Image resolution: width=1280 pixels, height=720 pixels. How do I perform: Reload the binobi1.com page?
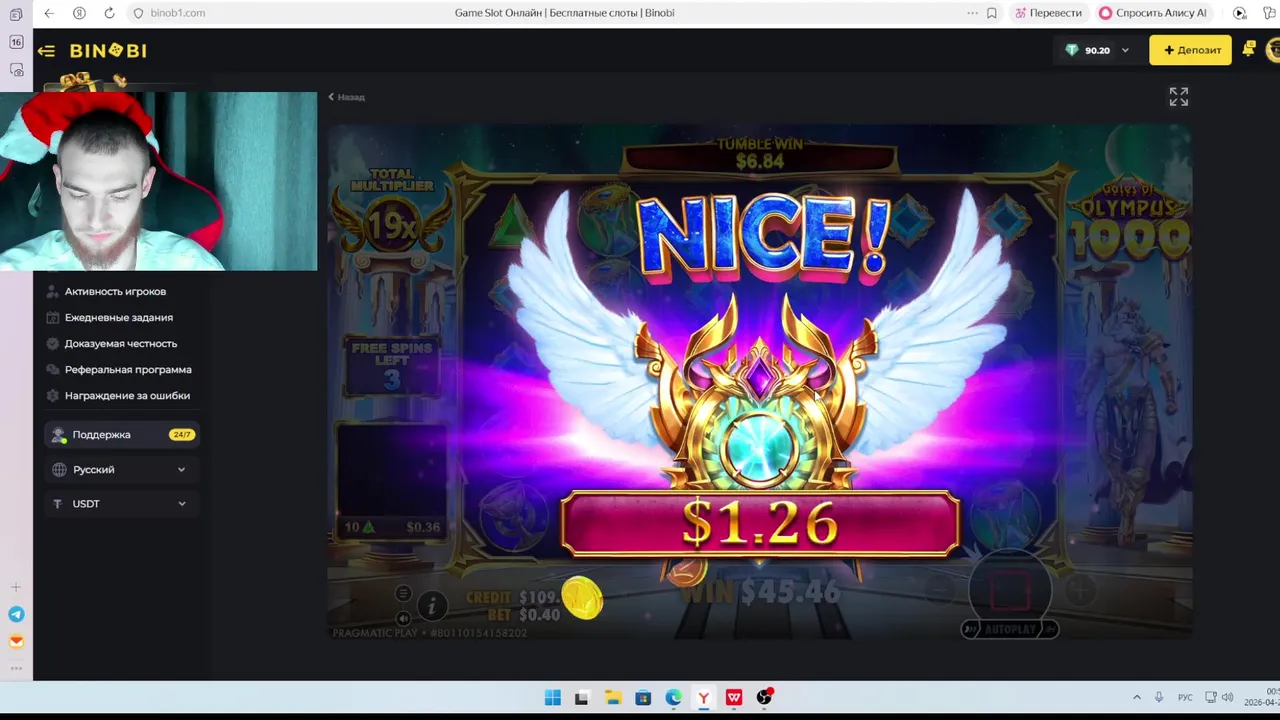(109, 13)
